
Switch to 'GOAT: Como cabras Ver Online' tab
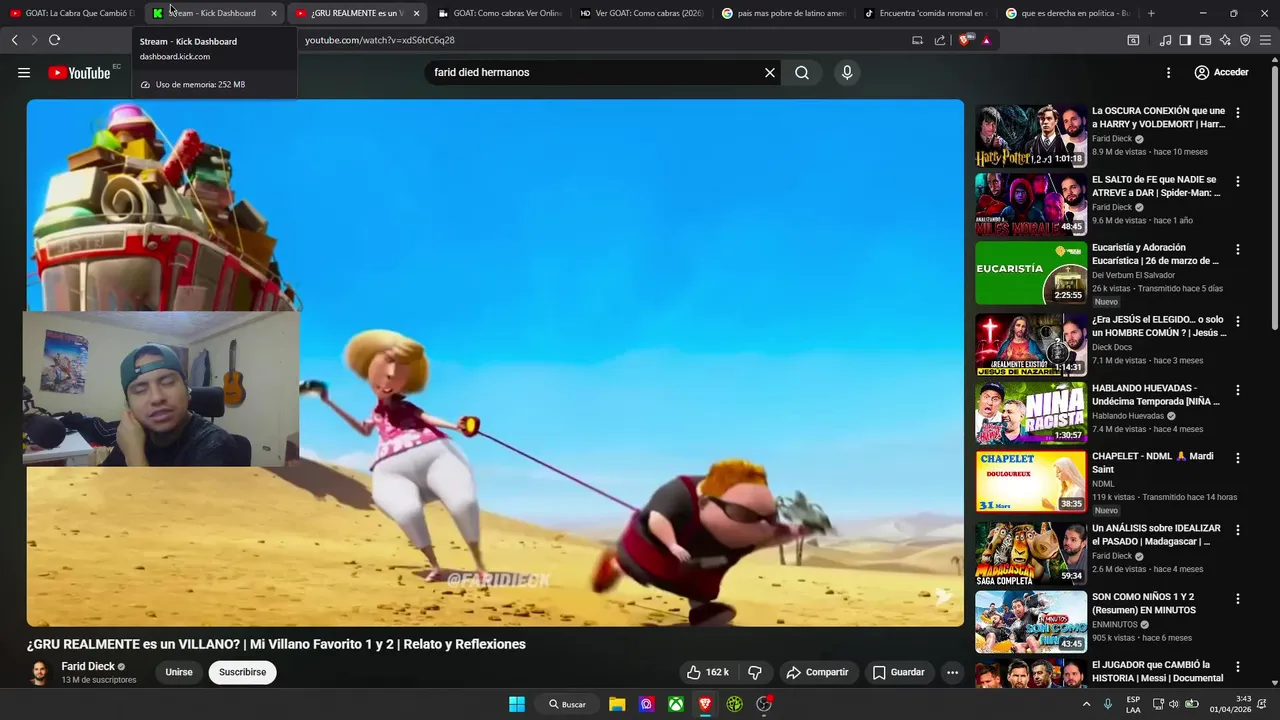(500, 13)
